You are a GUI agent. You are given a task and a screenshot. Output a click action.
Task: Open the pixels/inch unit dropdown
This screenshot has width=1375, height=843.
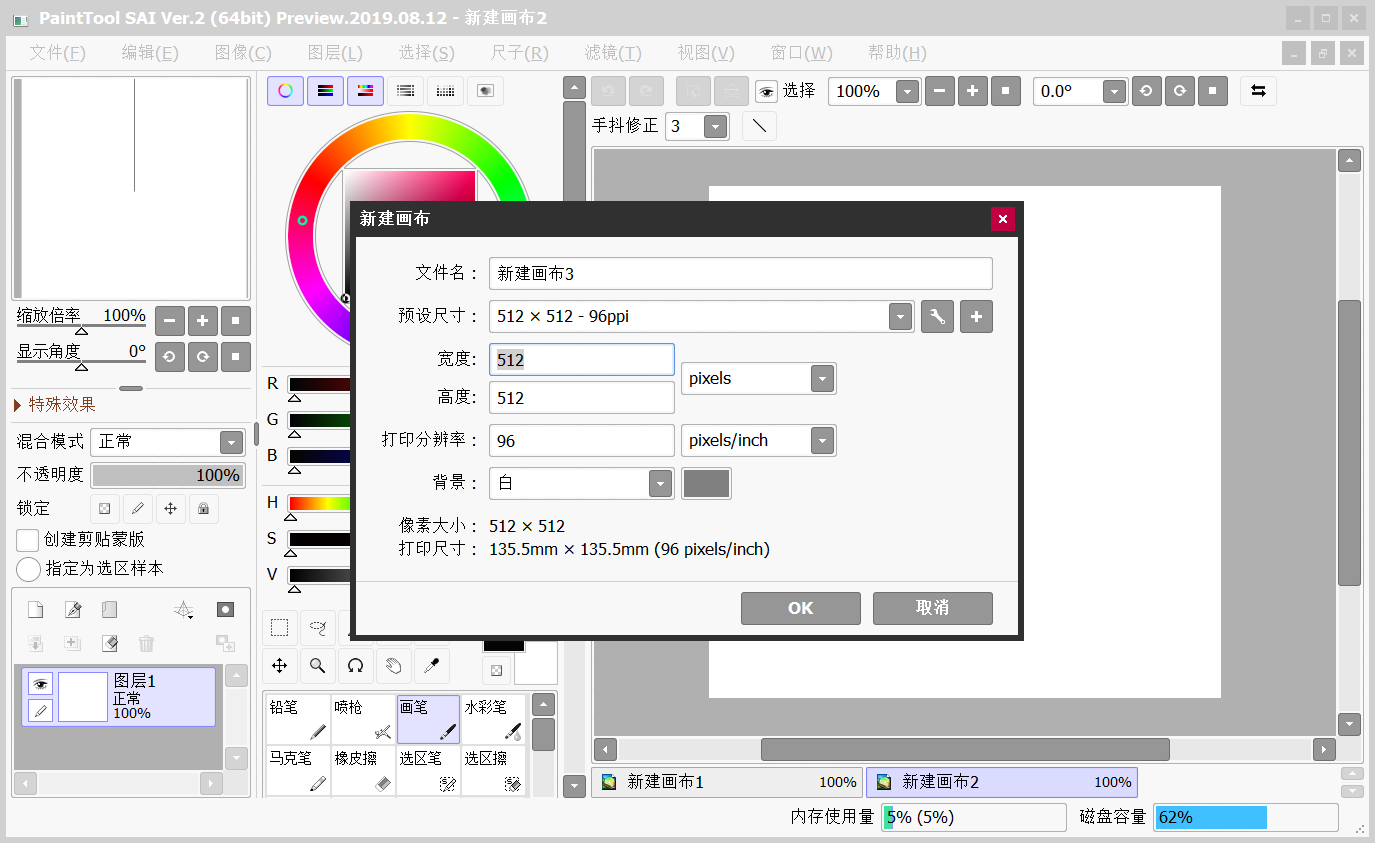(822, 441)
